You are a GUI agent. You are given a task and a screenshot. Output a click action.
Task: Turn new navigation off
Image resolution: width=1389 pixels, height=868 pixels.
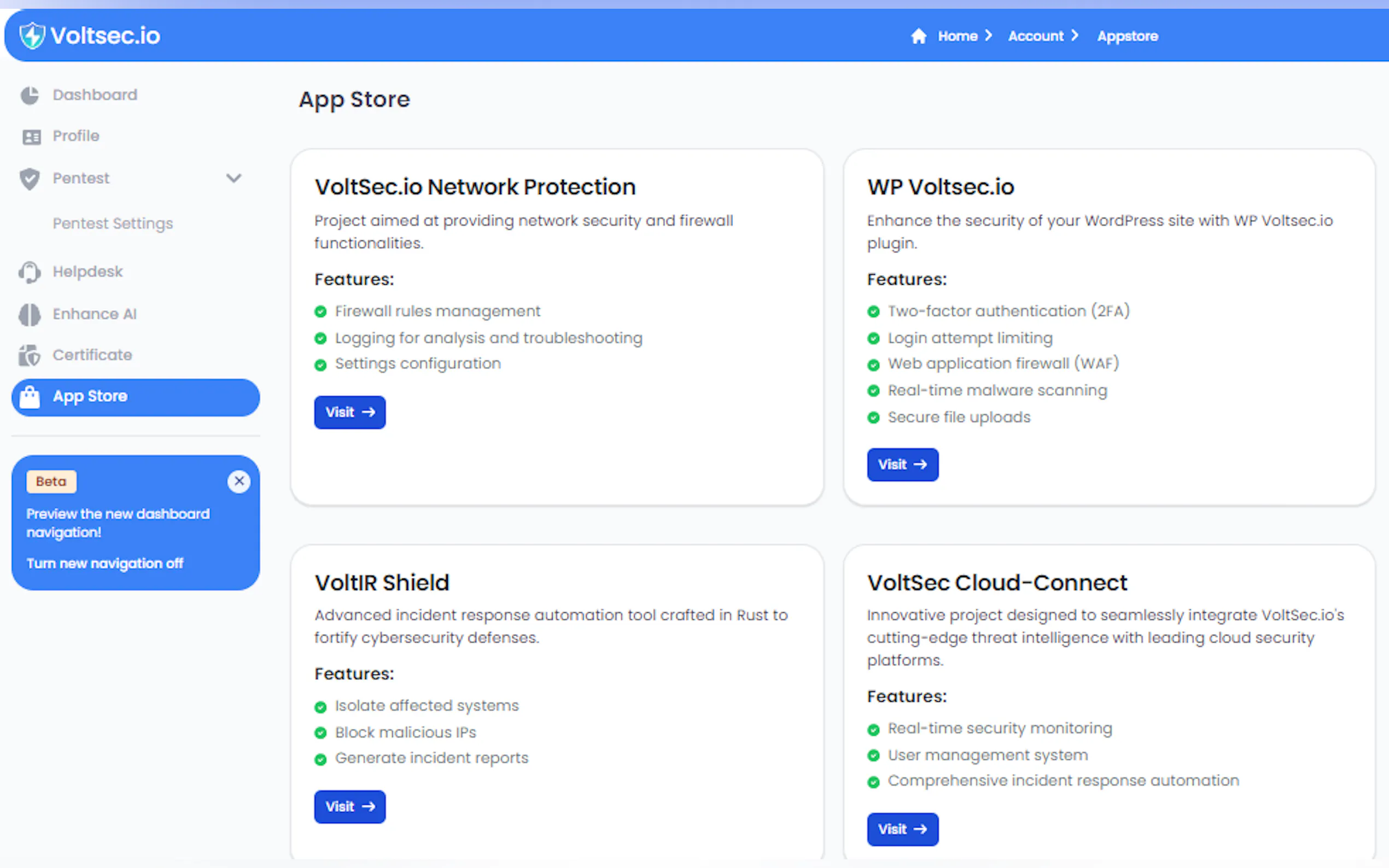coord(104,563)
